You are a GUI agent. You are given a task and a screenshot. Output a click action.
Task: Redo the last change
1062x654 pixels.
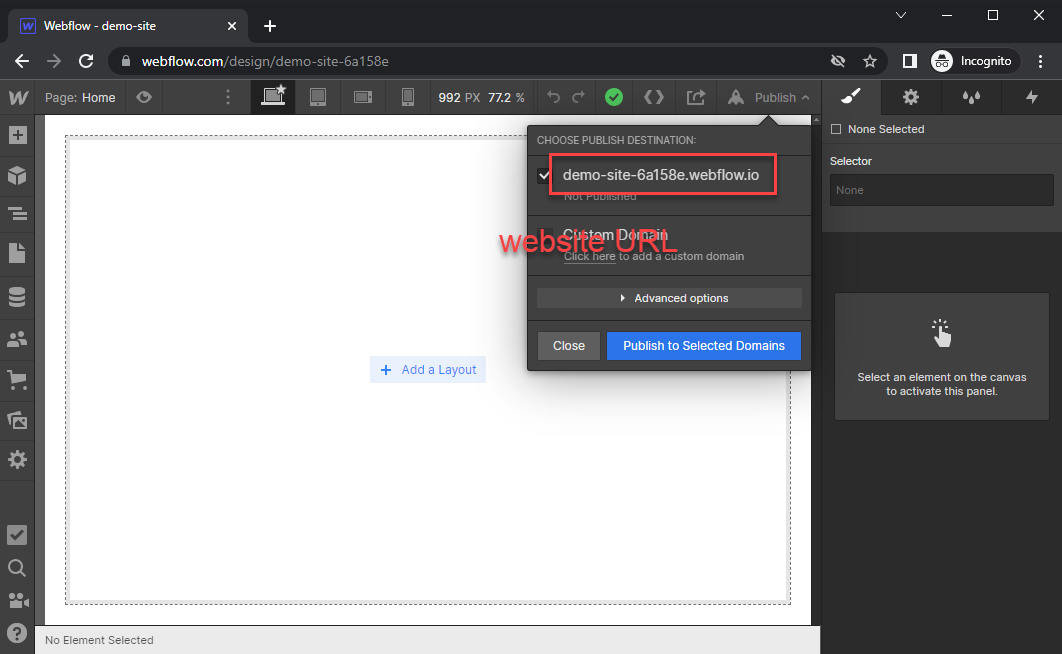(x=578, y=97)
